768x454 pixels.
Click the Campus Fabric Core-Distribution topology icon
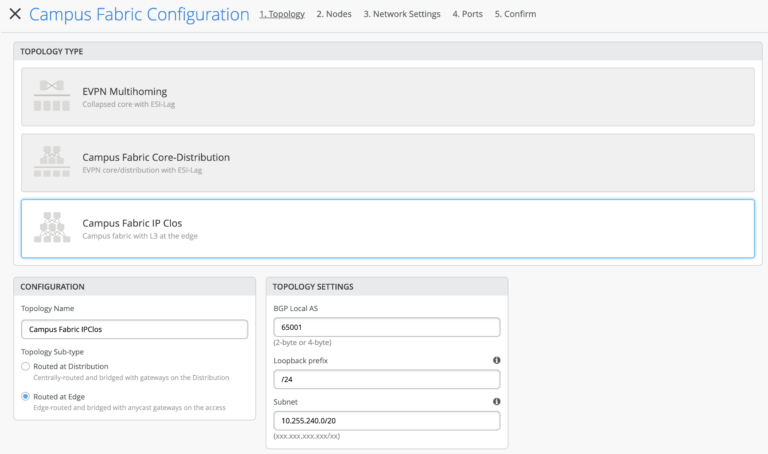(x=52, y=162)
